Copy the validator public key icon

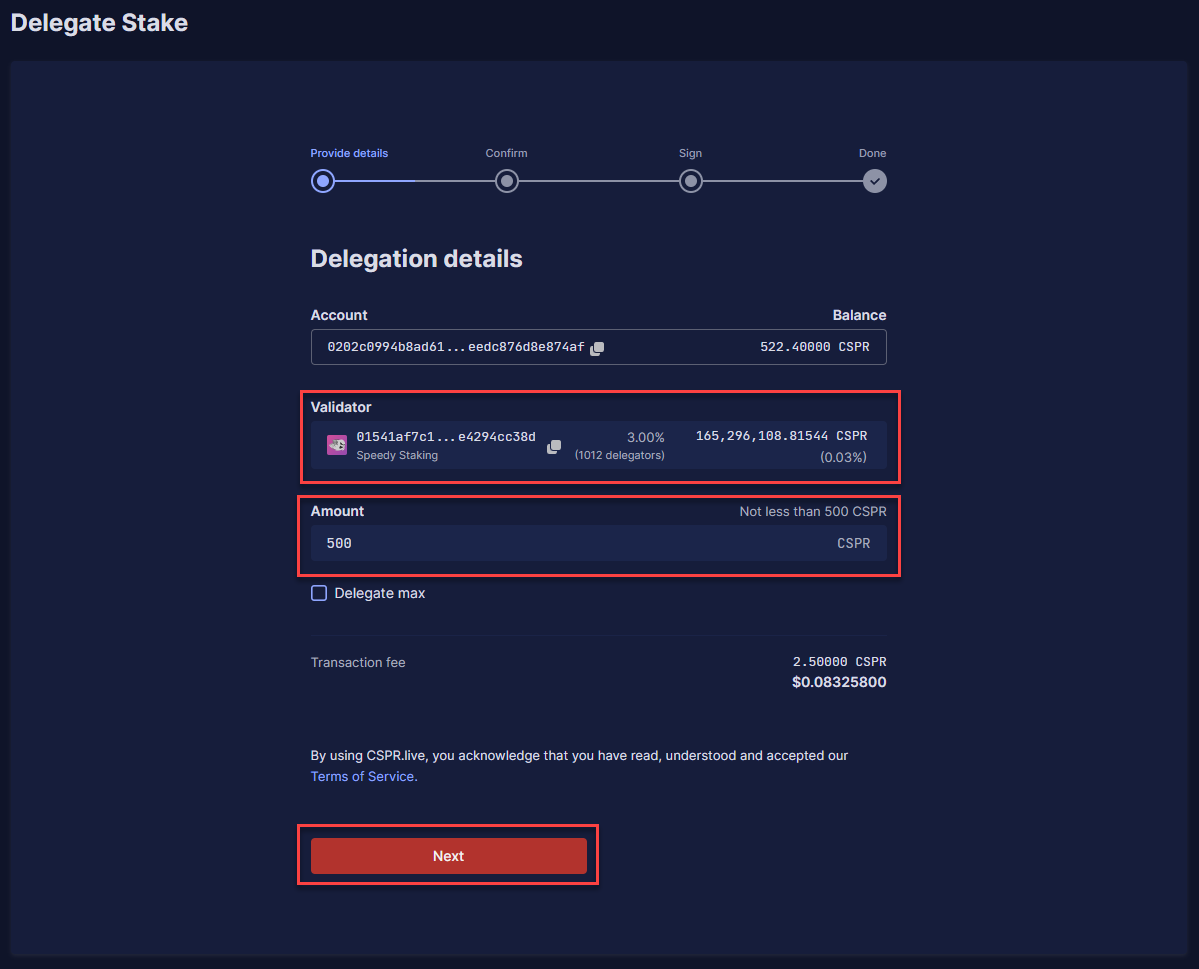(554, 446)
